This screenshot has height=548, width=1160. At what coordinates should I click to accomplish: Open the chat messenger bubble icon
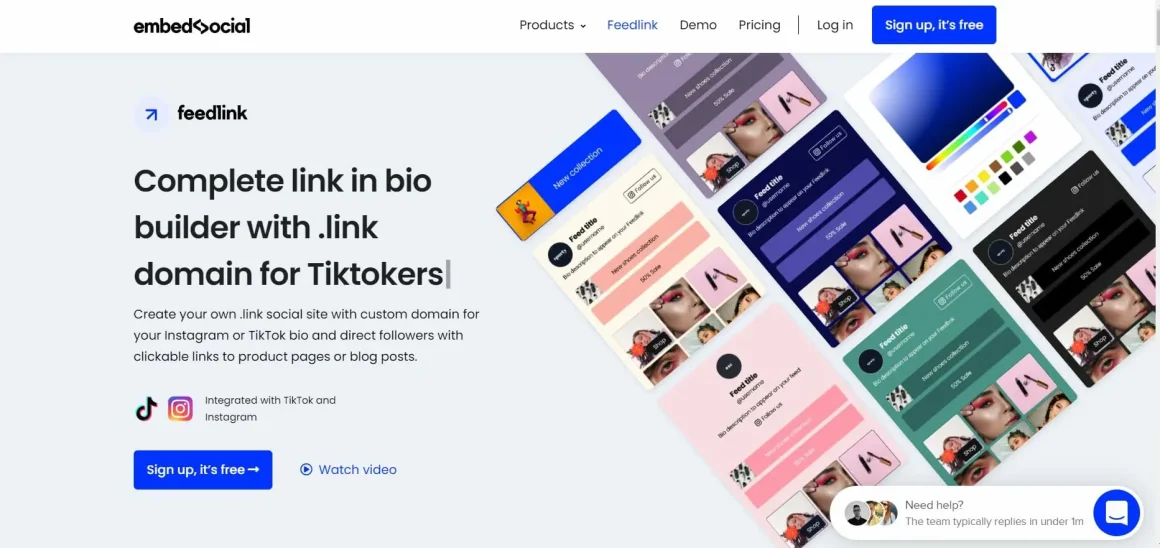[1116, 512]
